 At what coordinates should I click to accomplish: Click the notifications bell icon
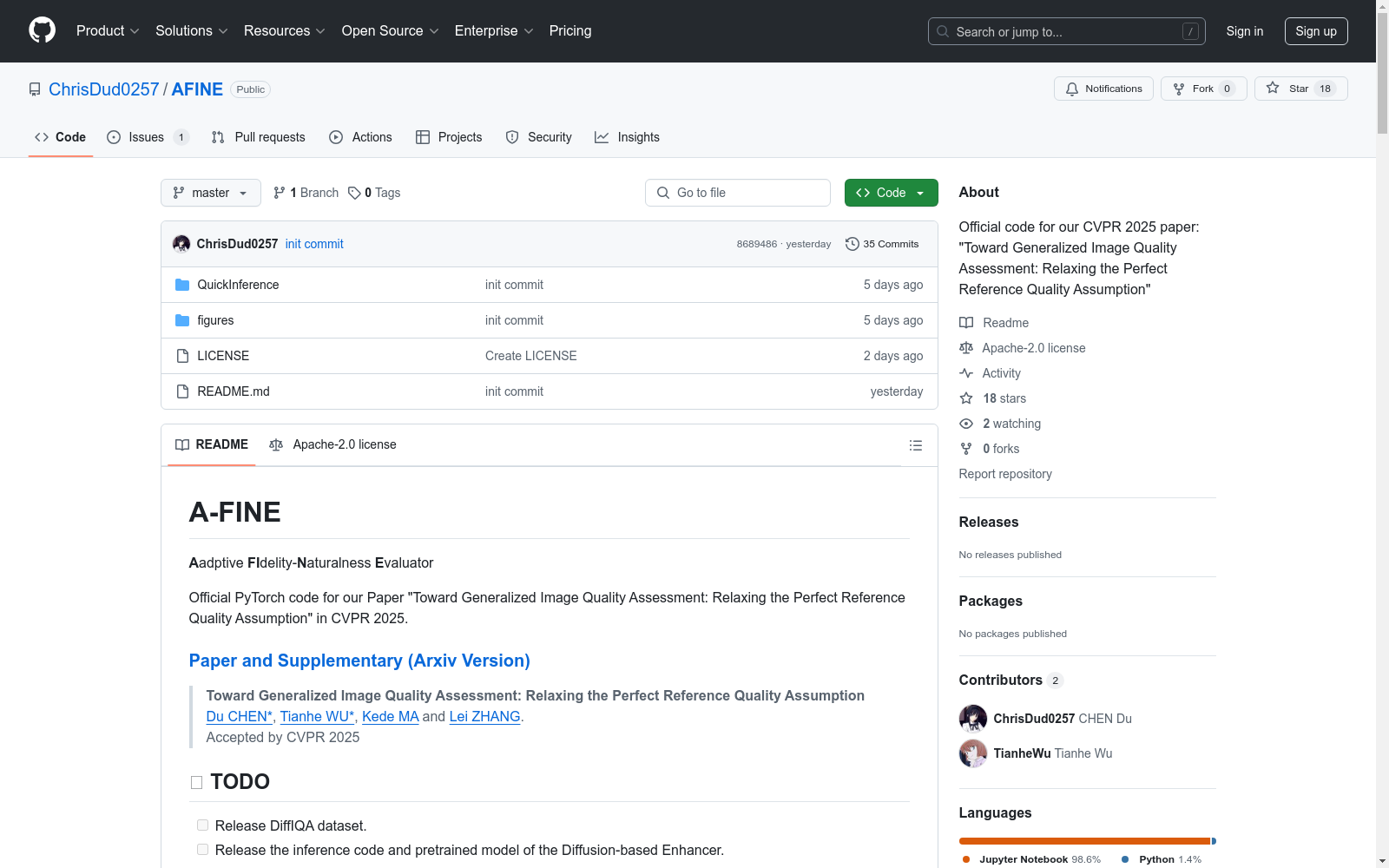[x=1072, y=89]
